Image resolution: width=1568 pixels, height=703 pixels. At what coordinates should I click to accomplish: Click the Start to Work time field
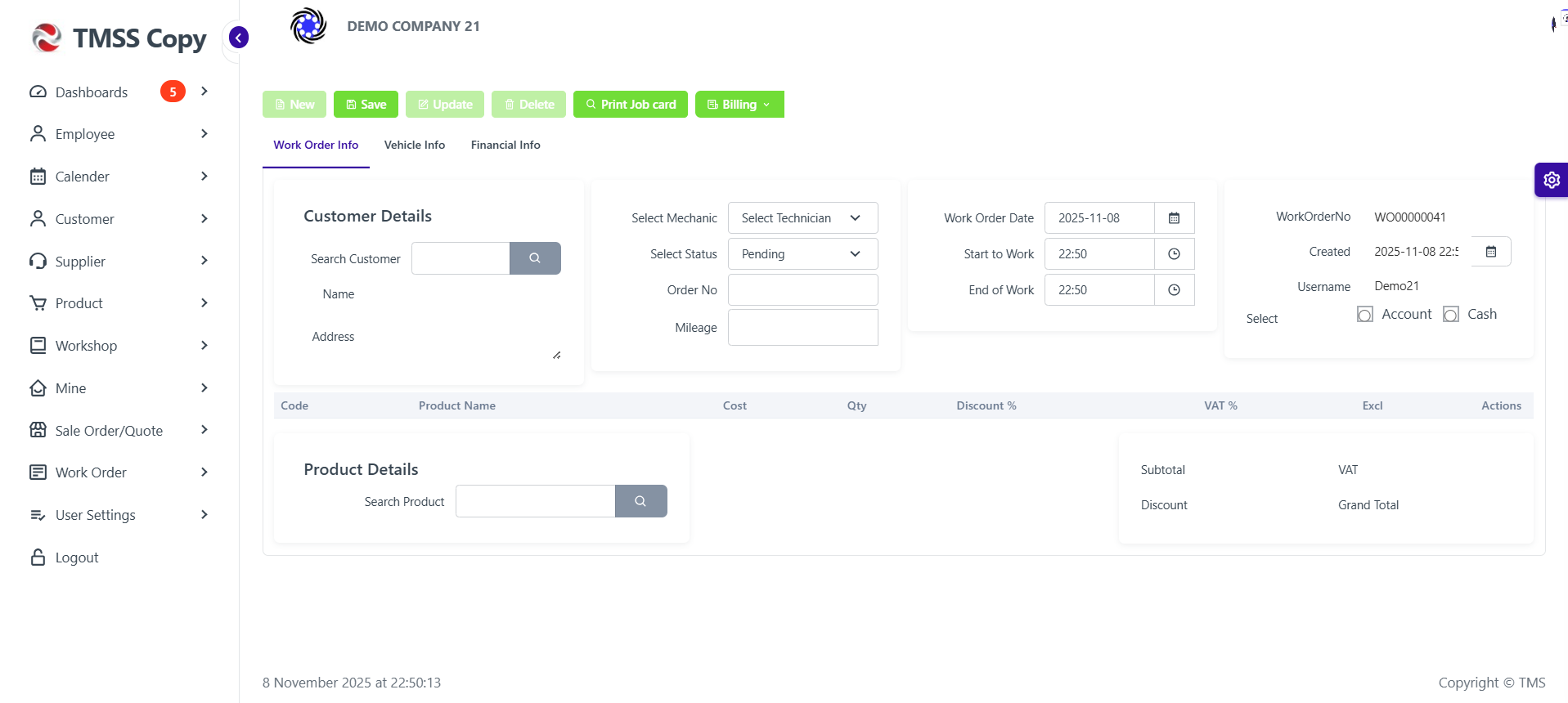point(1099,254)
